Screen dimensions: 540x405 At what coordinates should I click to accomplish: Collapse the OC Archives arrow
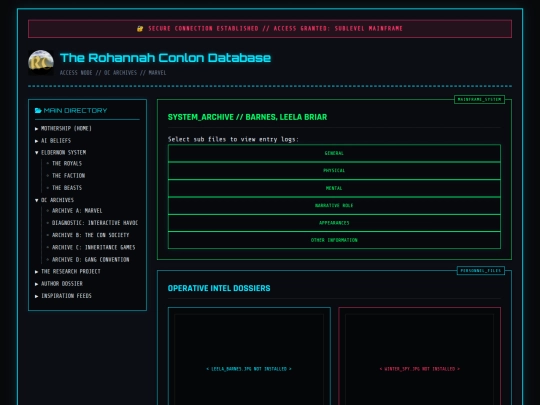[37, 200]
